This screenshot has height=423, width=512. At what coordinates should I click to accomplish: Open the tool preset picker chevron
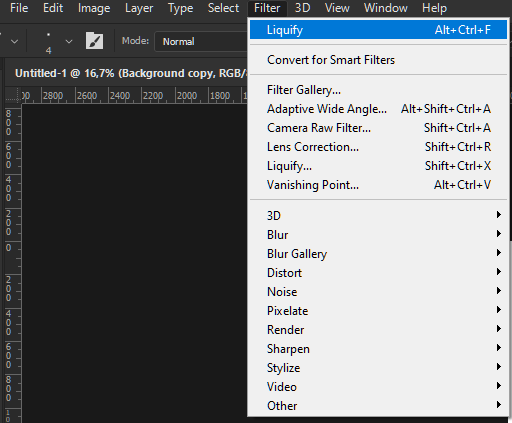click(14, 41)
